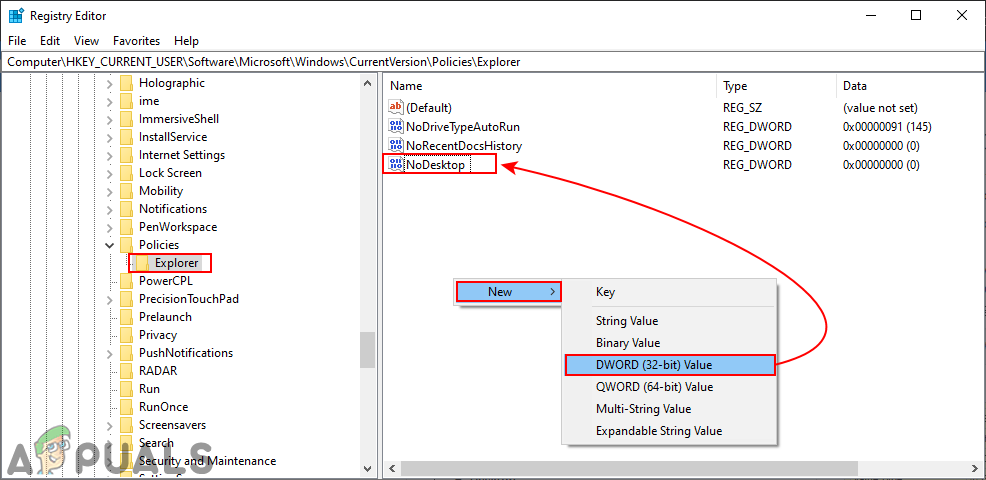The width and height of the screenshot is (986, 480).
Task: Open the Favorites menu
Action: 136,41
